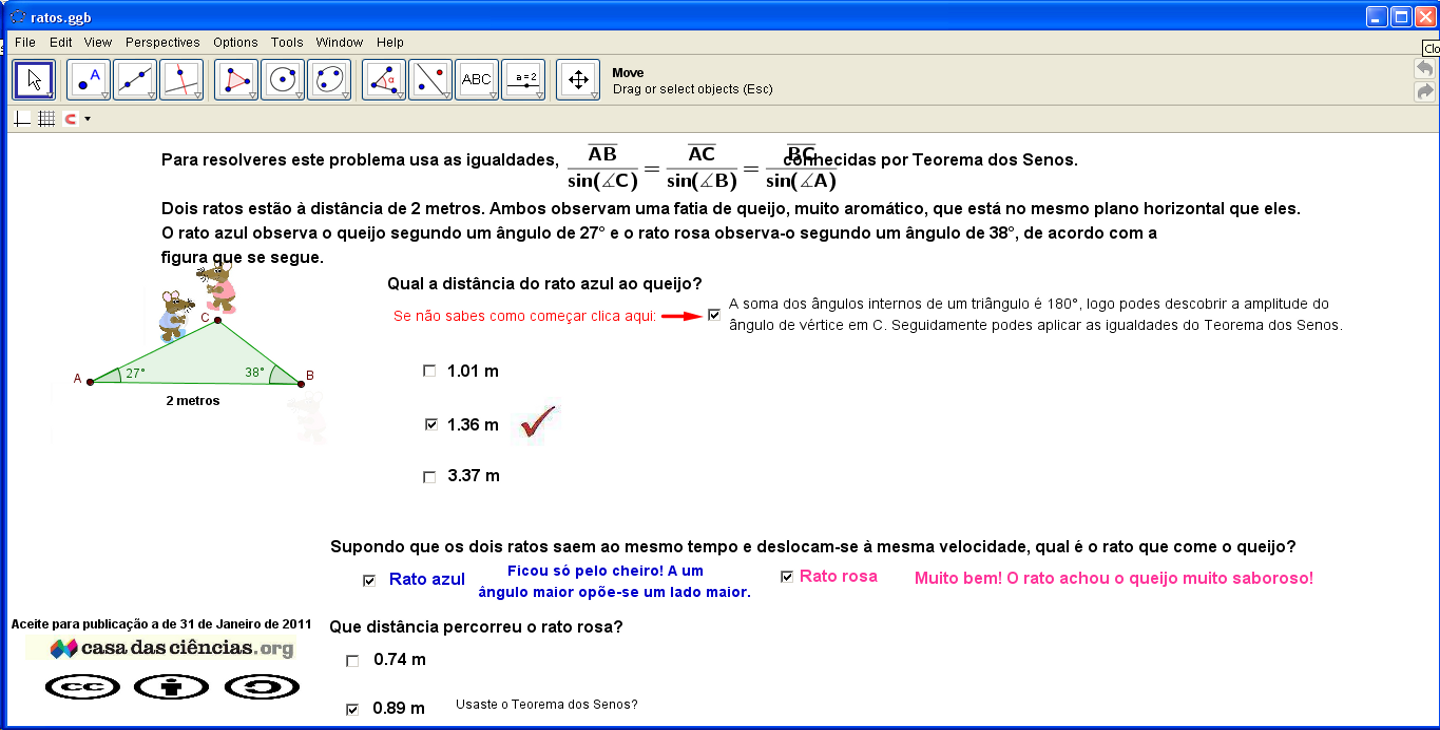This screenshot has width=1440, height=730.
Task: Click the GeoGebra title bar icon
Action: click(17, 16)
